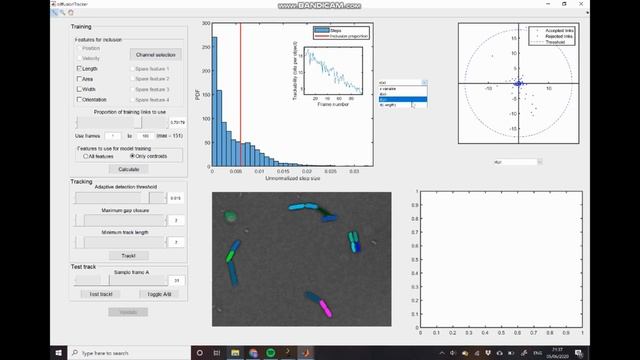Show hidden system tray icons
Image resolution: width=640 pixels, height=360 pixels.
[442, 353]
